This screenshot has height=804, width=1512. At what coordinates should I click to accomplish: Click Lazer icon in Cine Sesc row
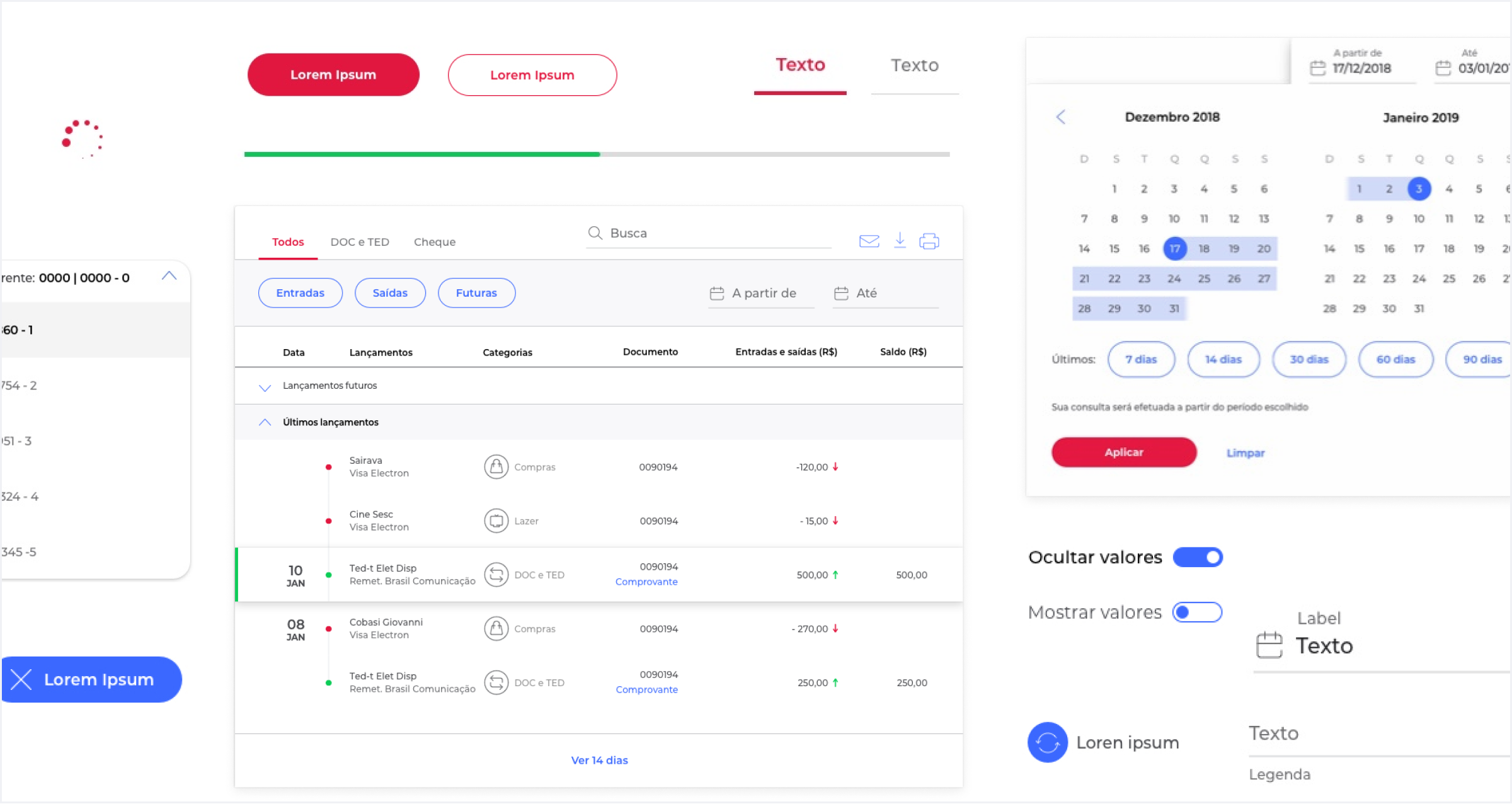coord(496,521)
